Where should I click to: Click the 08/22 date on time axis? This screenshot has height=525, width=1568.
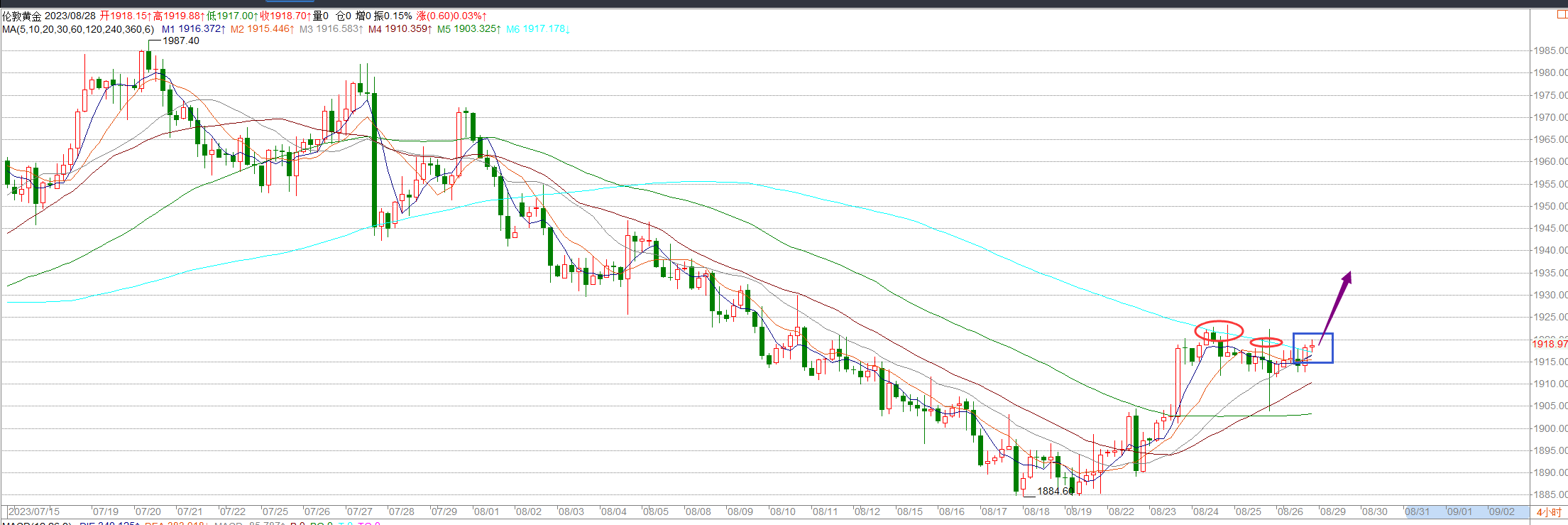[1121, 512]
